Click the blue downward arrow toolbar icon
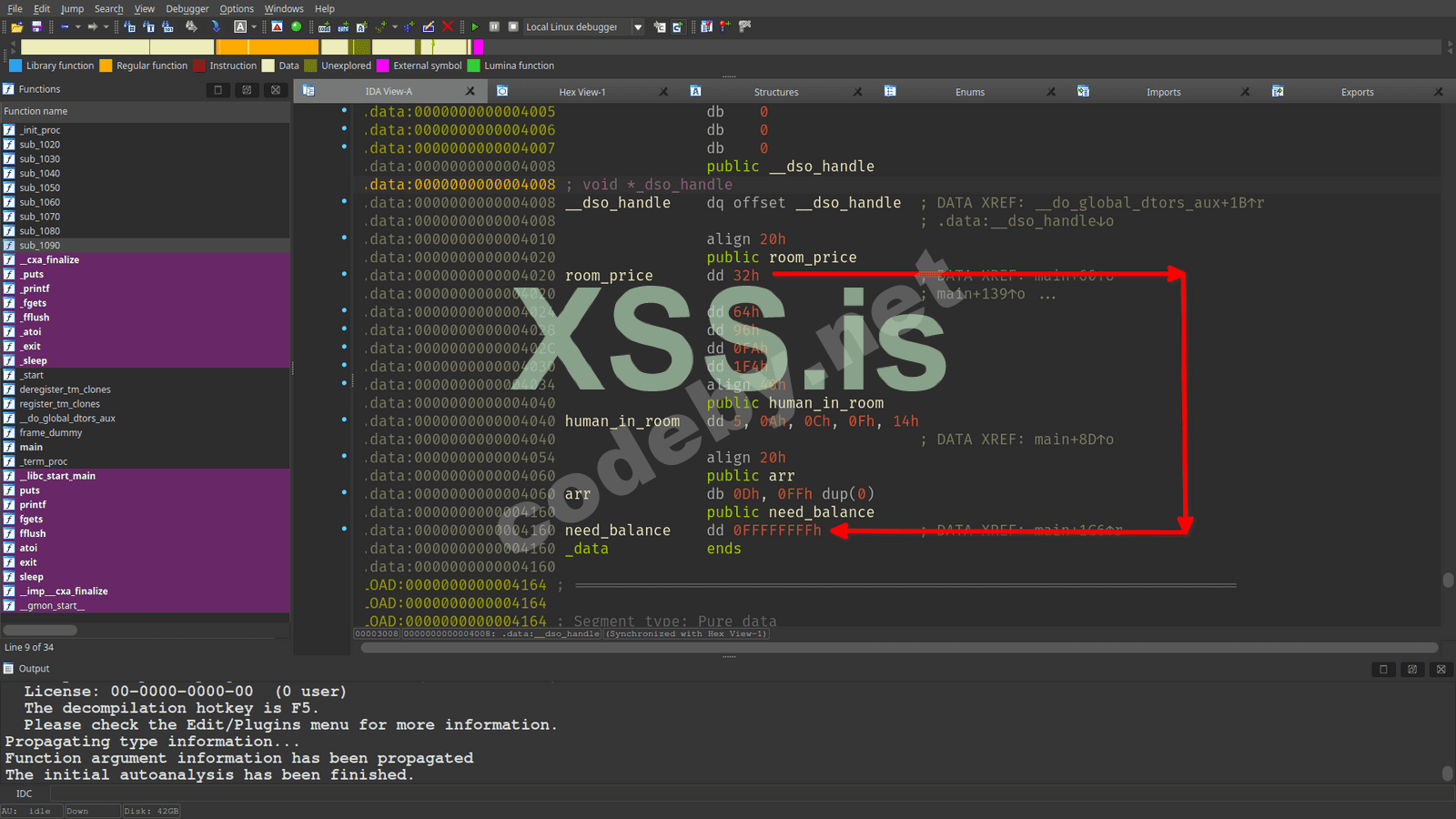 point(216,27)
